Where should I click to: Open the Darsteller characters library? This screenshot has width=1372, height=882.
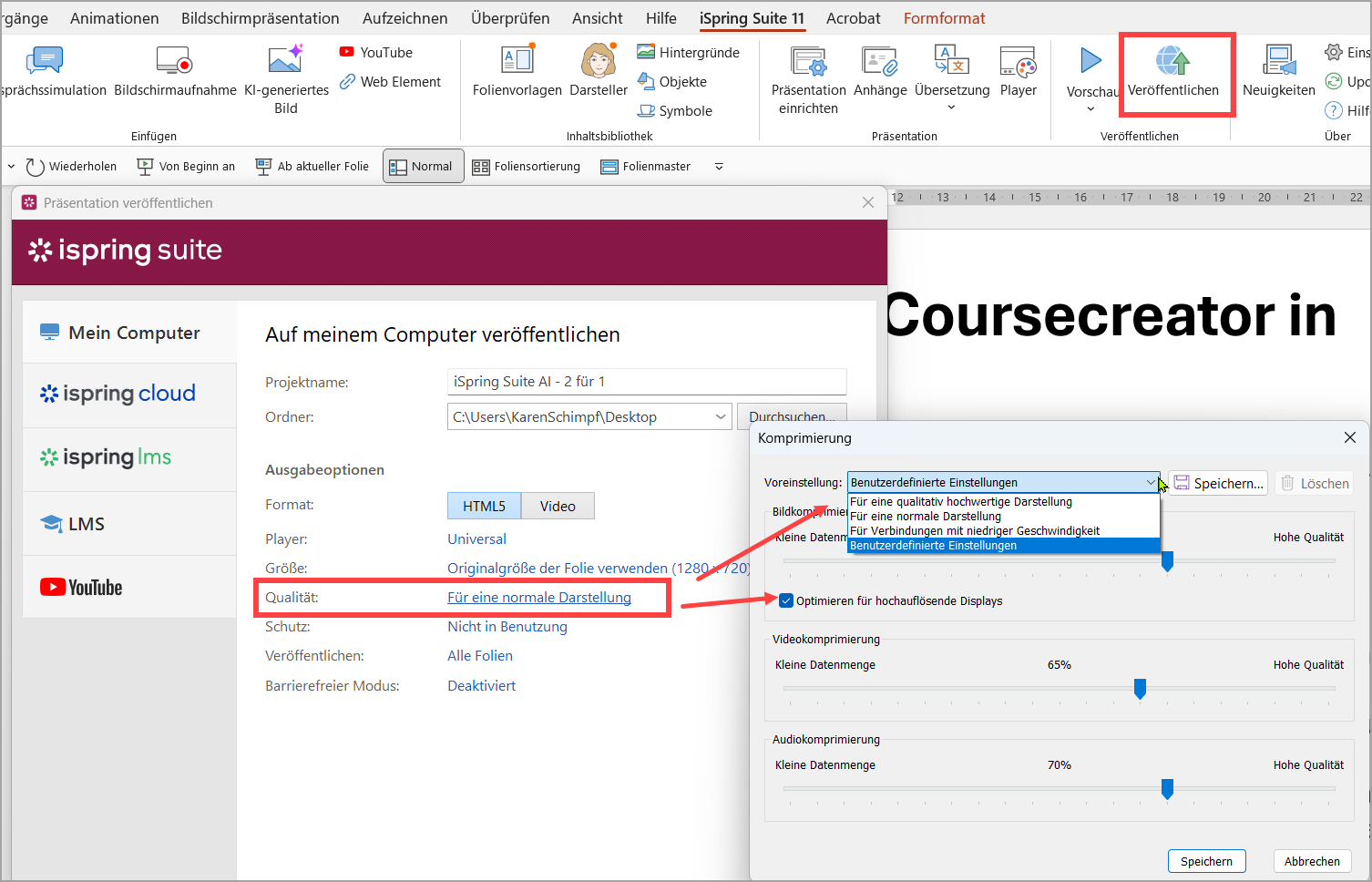coord(598,63)
